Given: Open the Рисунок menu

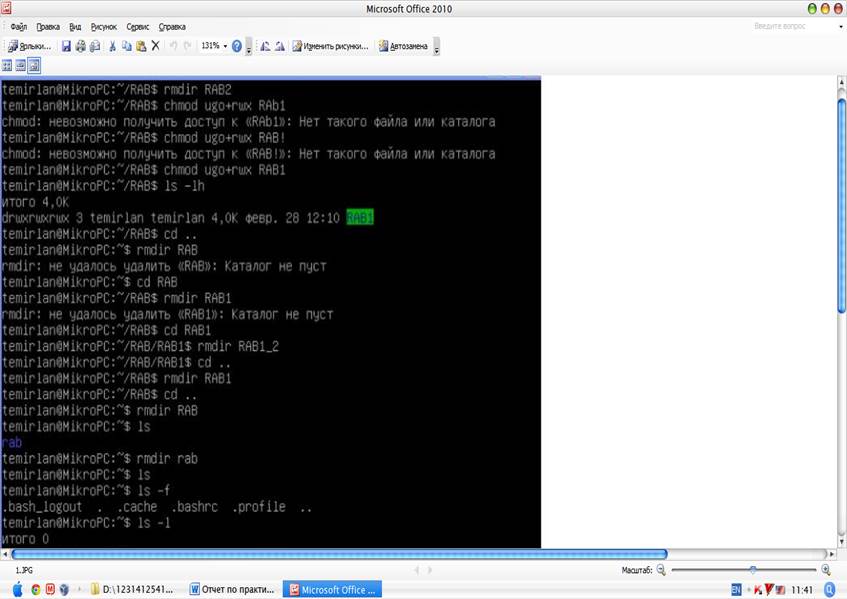Looking at the screenshot, I should click(104, 26).
